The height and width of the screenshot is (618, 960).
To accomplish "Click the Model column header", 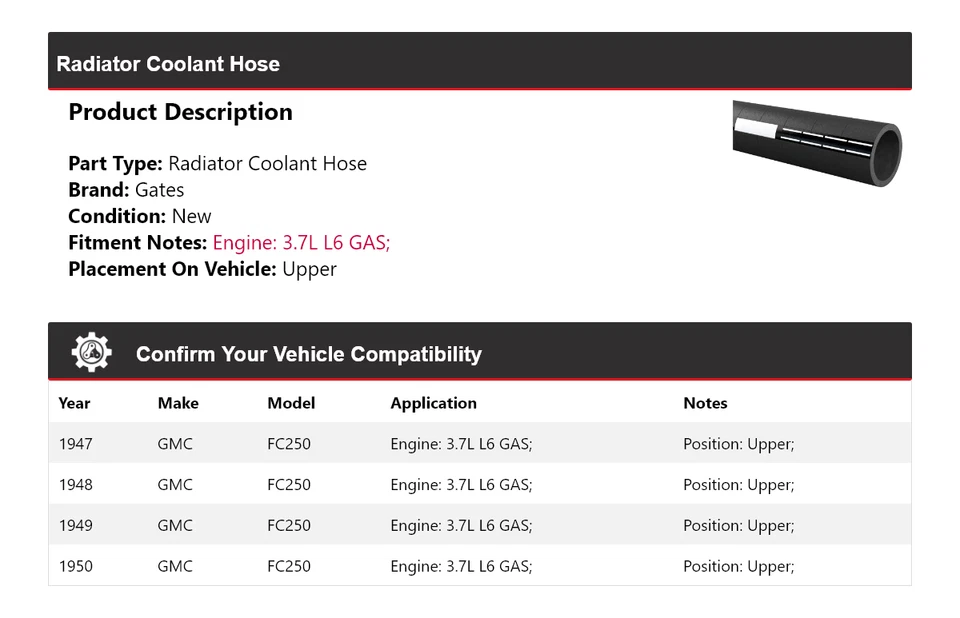I will 291,403.
